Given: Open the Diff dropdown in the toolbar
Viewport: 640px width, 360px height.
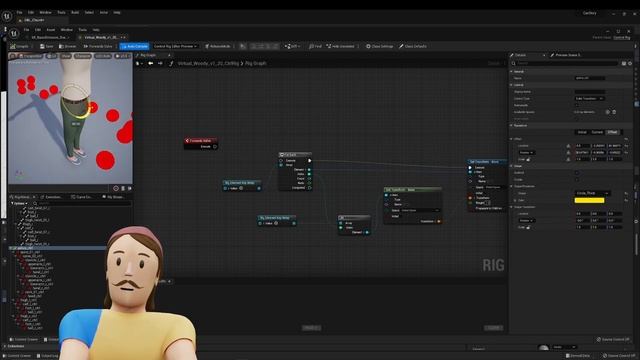Looking at the screenshot, I should coord(292,47).
